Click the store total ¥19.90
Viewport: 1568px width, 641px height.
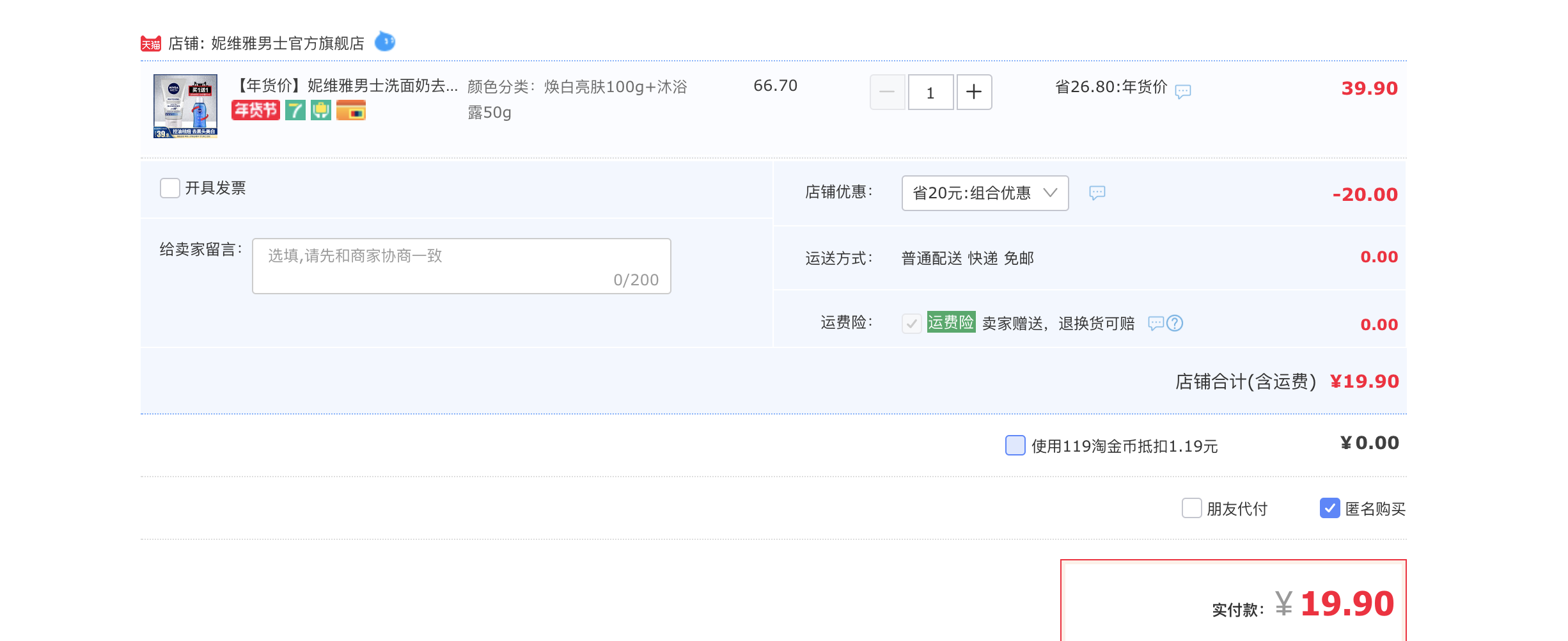click(x=1364, y=381)
